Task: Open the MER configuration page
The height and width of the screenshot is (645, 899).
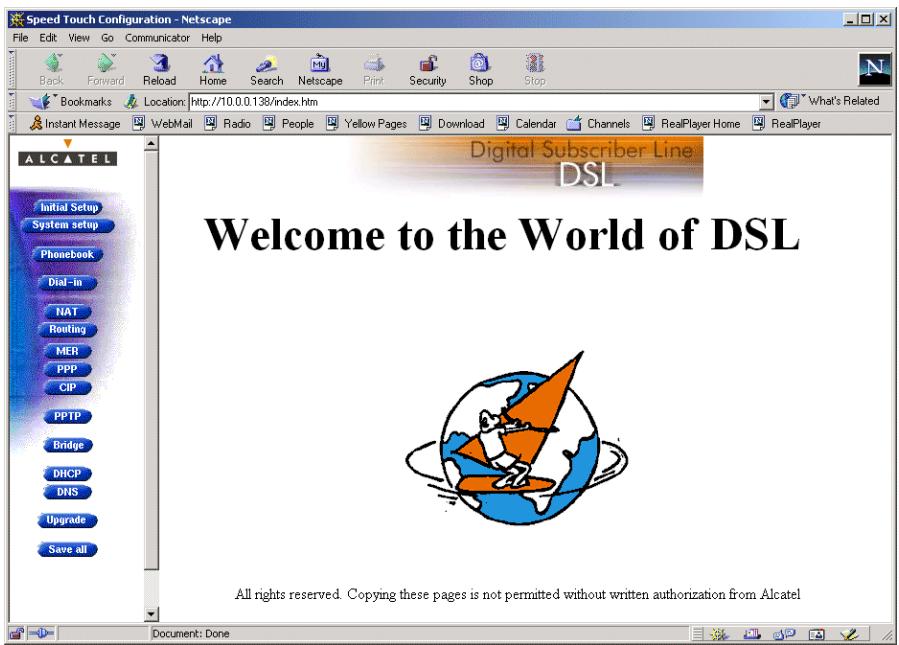Action: tap(67, 351)
